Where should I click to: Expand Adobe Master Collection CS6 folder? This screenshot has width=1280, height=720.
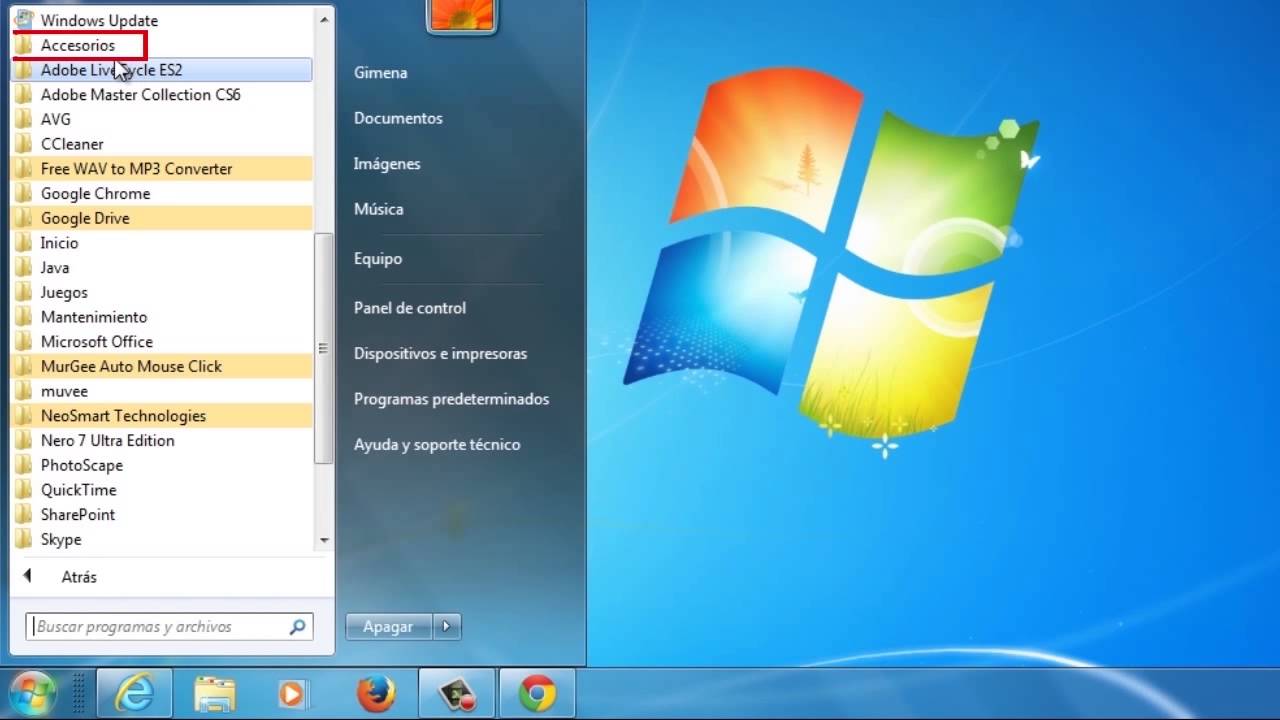click(163, 94)
